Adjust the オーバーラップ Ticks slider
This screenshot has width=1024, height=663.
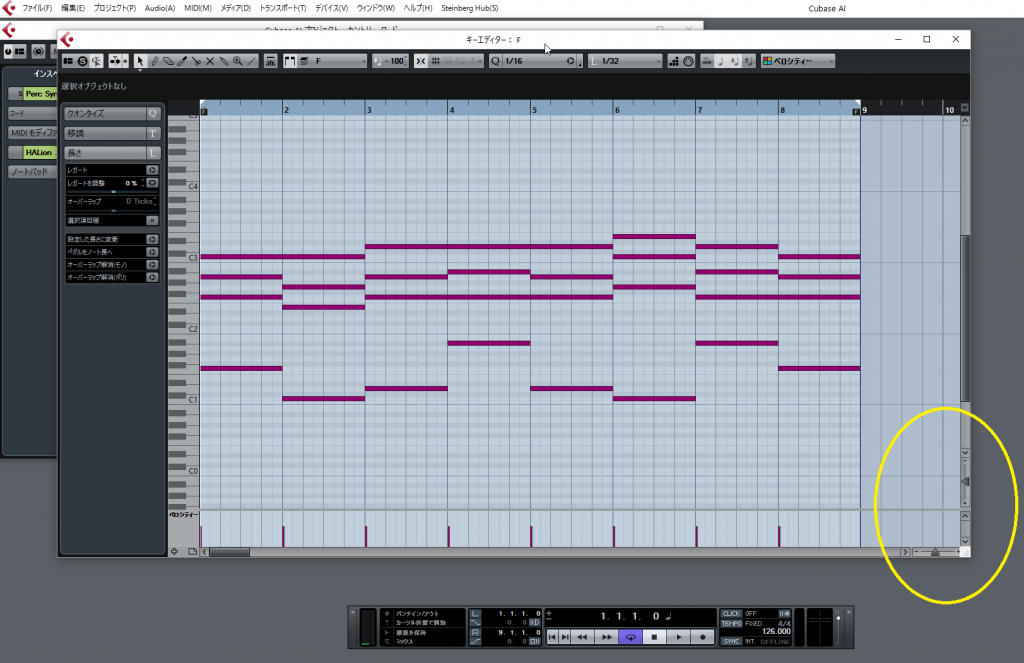tap(112, 210)
